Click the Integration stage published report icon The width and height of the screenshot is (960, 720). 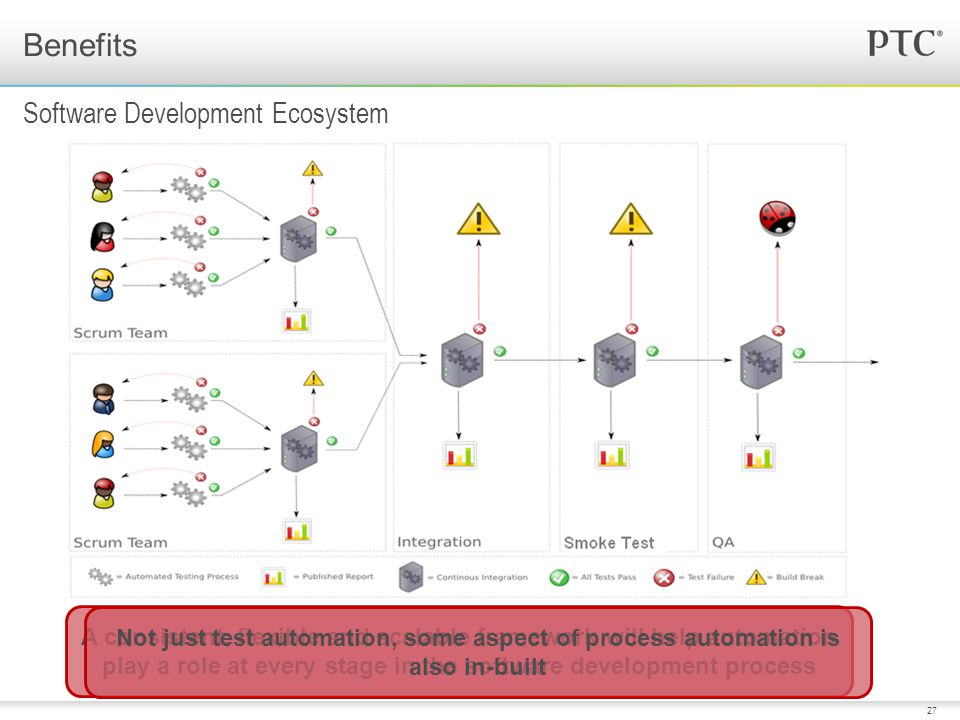tap(460, 456)
